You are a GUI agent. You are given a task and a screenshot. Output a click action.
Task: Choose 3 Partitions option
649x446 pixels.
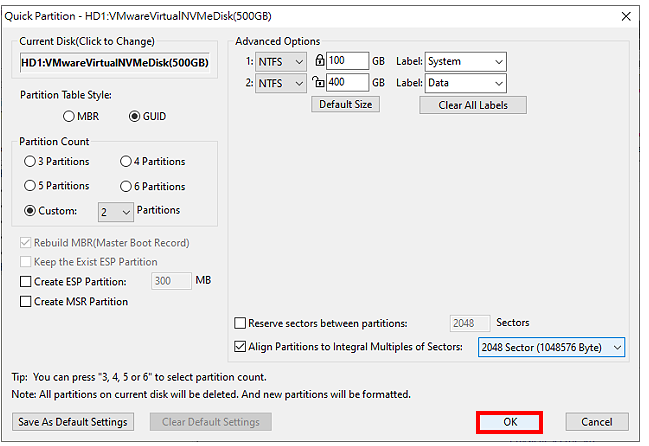point(30,161)
